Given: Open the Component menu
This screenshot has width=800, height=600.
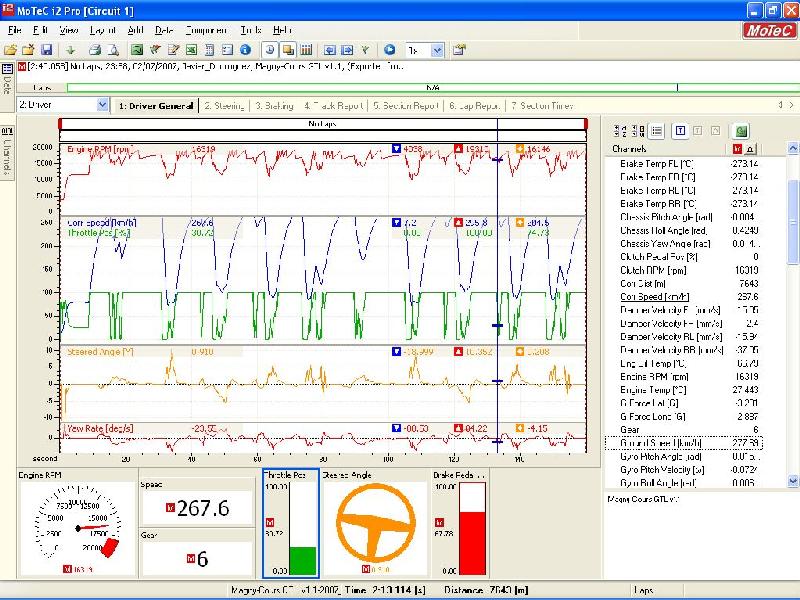Looking at the screenshot, I should pos(206,30).
